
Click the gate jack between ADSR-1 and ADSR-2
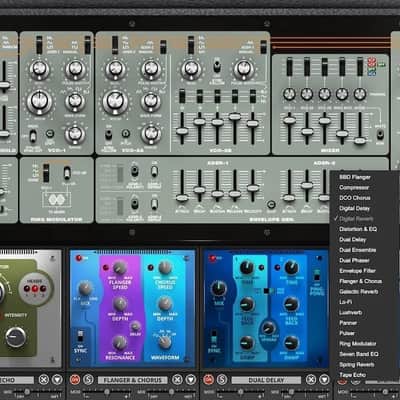[271, 204]
